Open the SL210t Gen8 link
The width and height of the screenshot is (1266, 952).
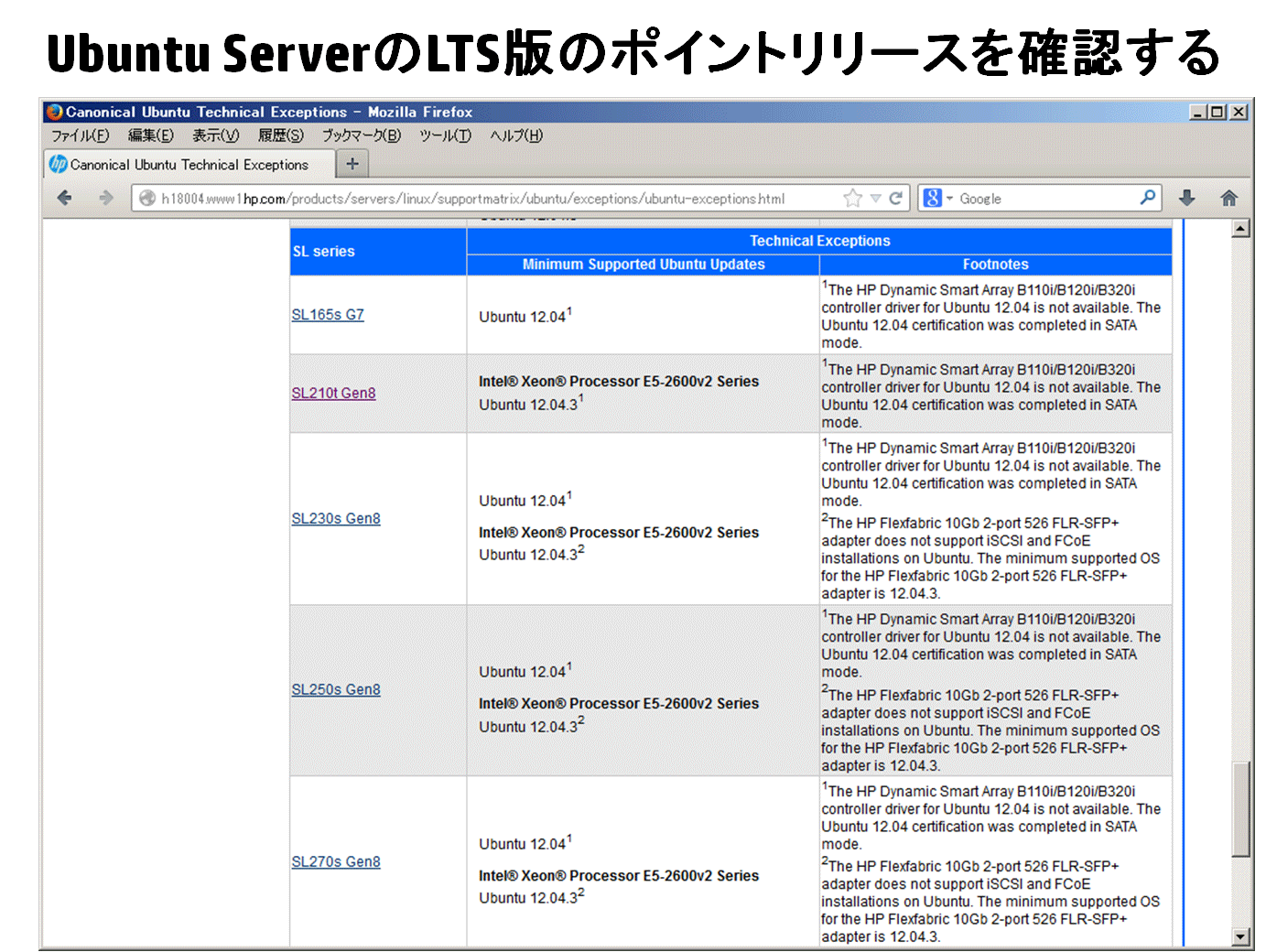point(333,393)
